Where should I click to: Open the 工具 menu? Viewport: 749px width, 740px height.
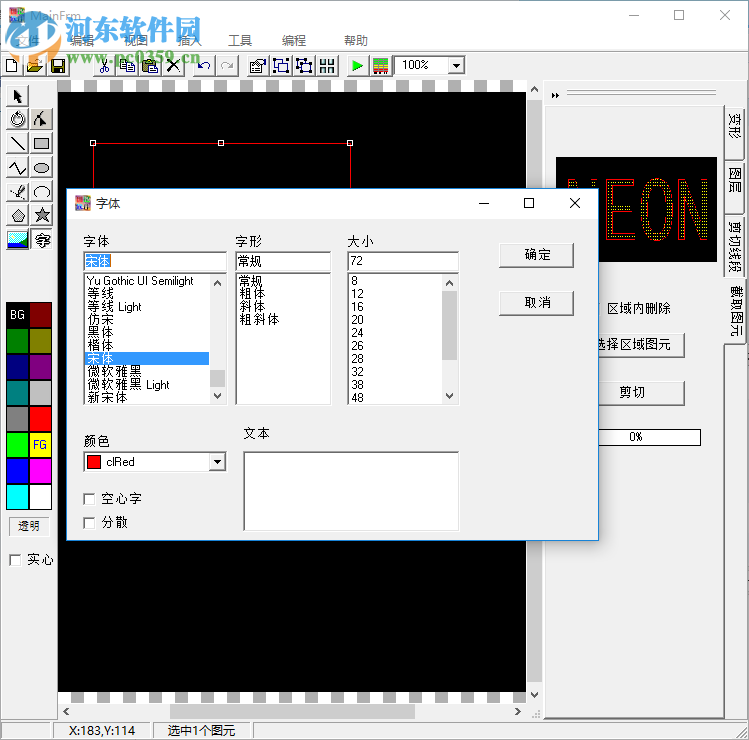(x=240, y=41)
